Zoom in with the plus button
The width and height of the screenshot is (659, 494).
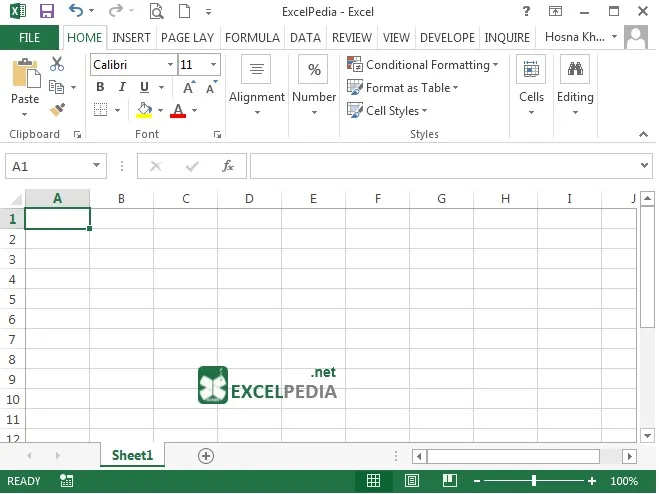click(x=592, y=481)
